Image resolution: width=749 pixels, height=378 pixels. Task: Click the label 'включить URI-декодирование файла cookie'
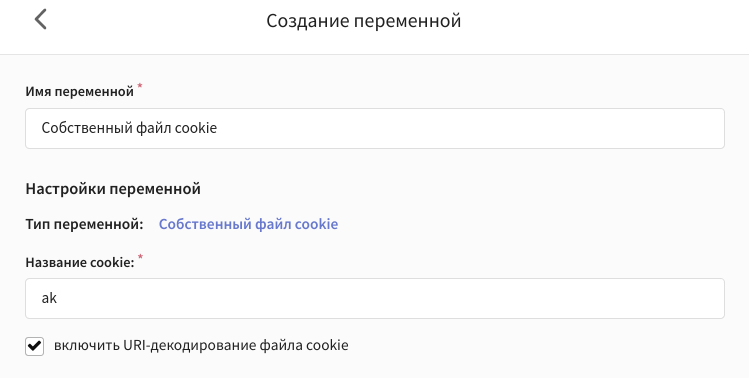201,345
